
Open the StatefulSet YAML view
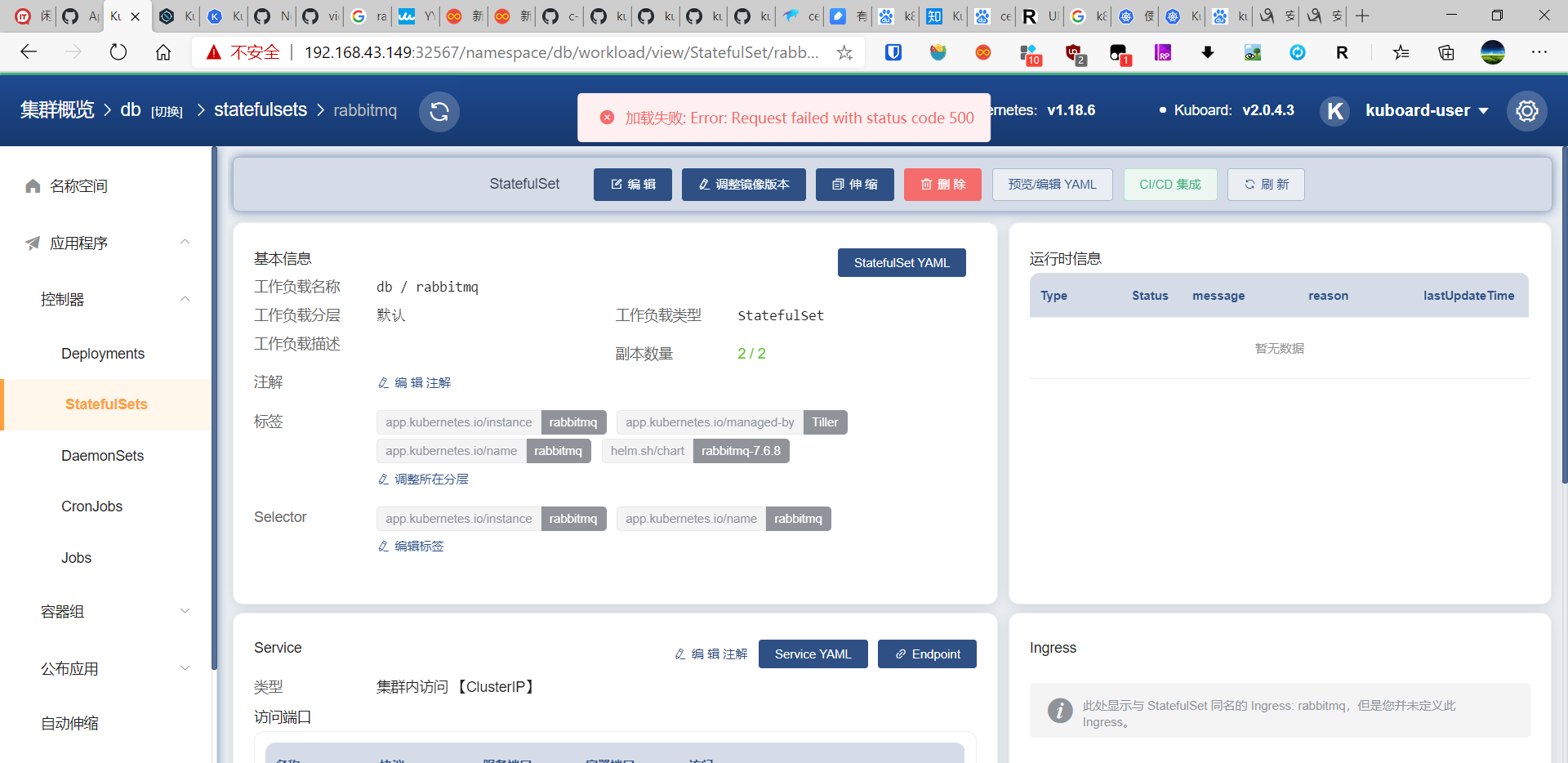coord(901,262)
